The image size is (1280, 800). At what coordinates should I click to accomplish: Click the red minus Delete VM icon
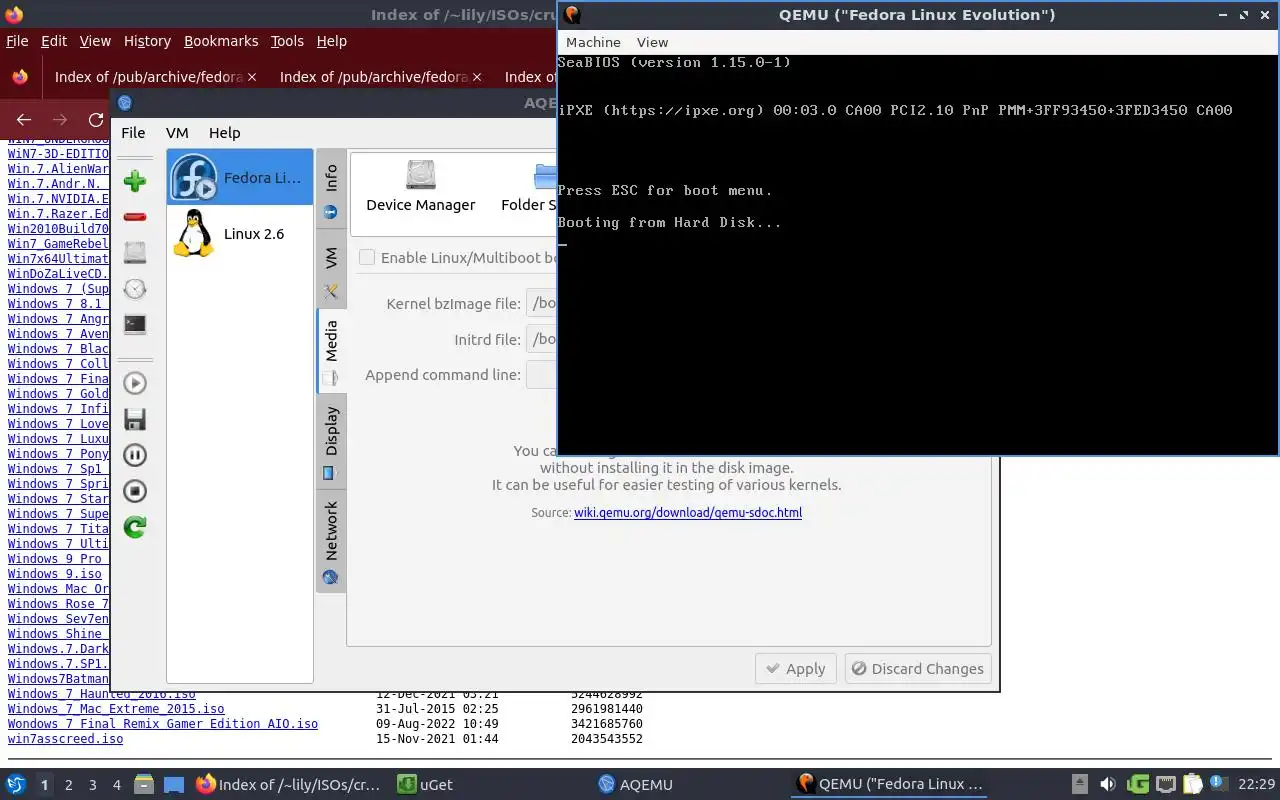[135, 217]
